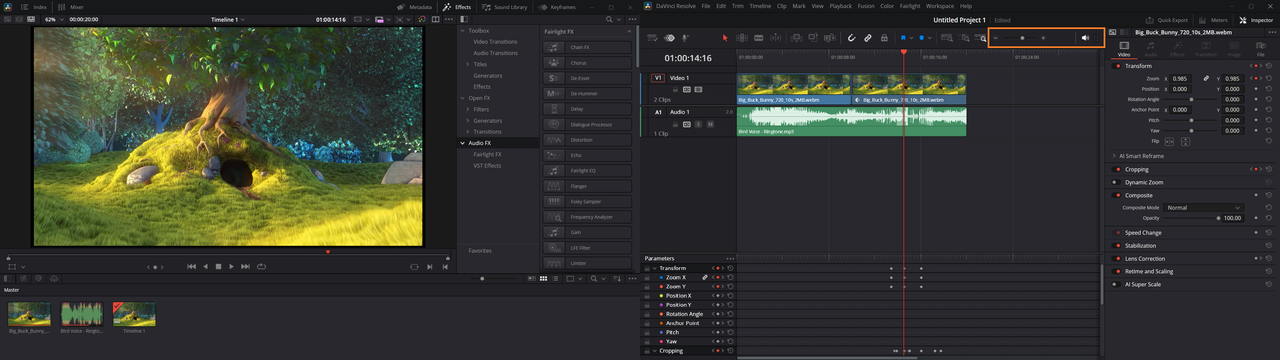Mute audio with the speaker icon
1280x360 pixels.
[x=1085, y=38]
